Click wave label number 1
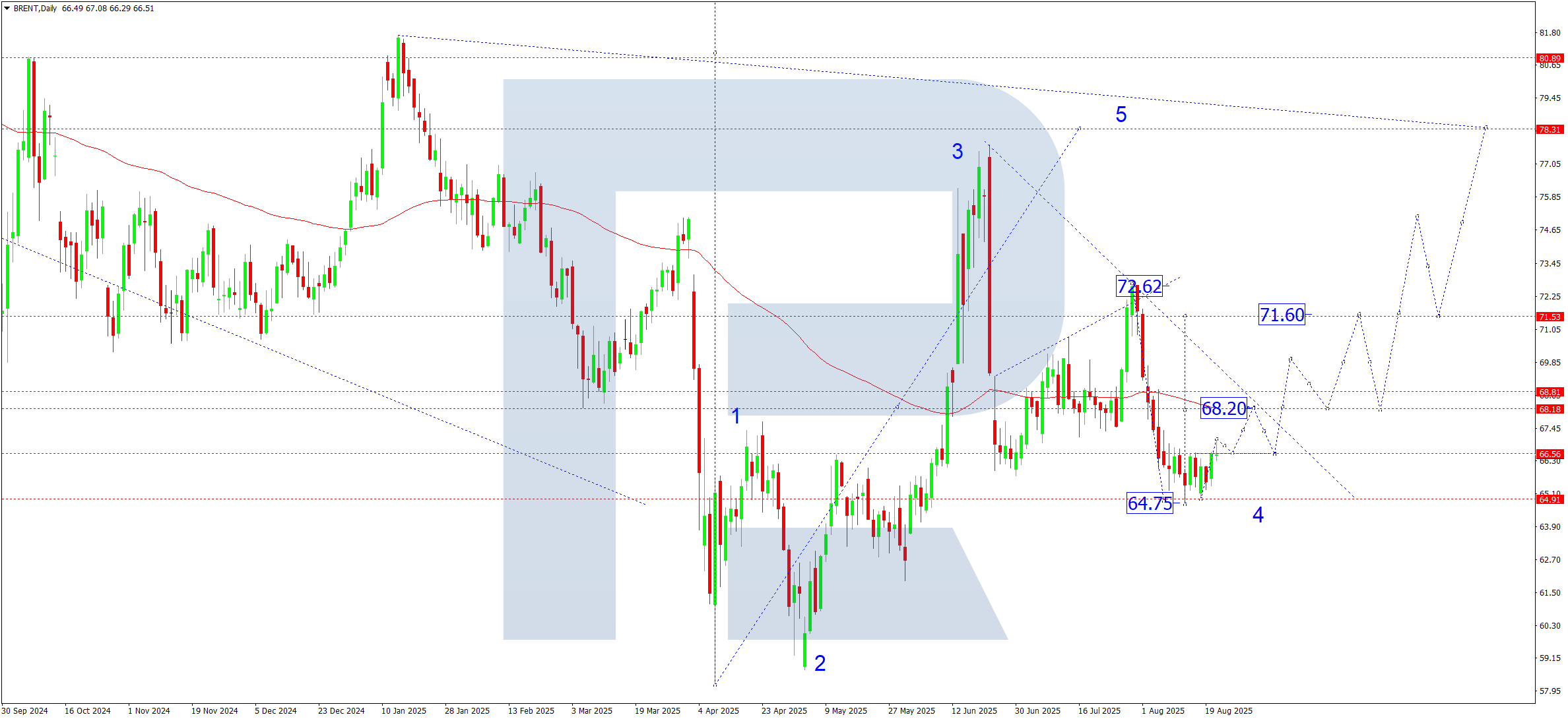Image resolution: width=1568 pixels, height=719 pixels. pyautogui.click(x=736, y=416)
